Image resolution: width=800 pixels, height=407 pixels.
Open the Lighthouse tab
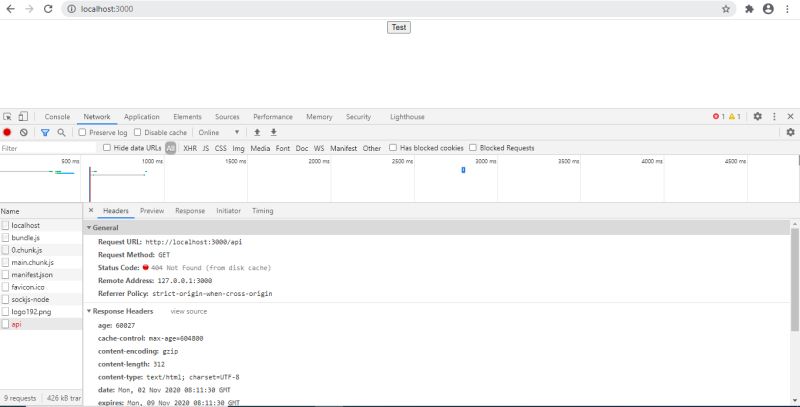[x=407, y=116]
